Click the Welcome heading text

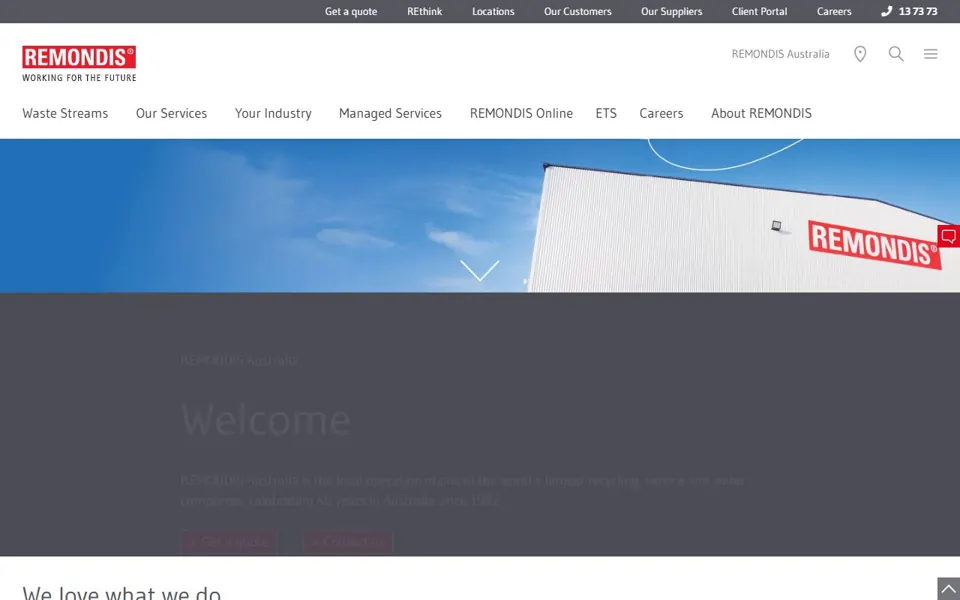266,420
